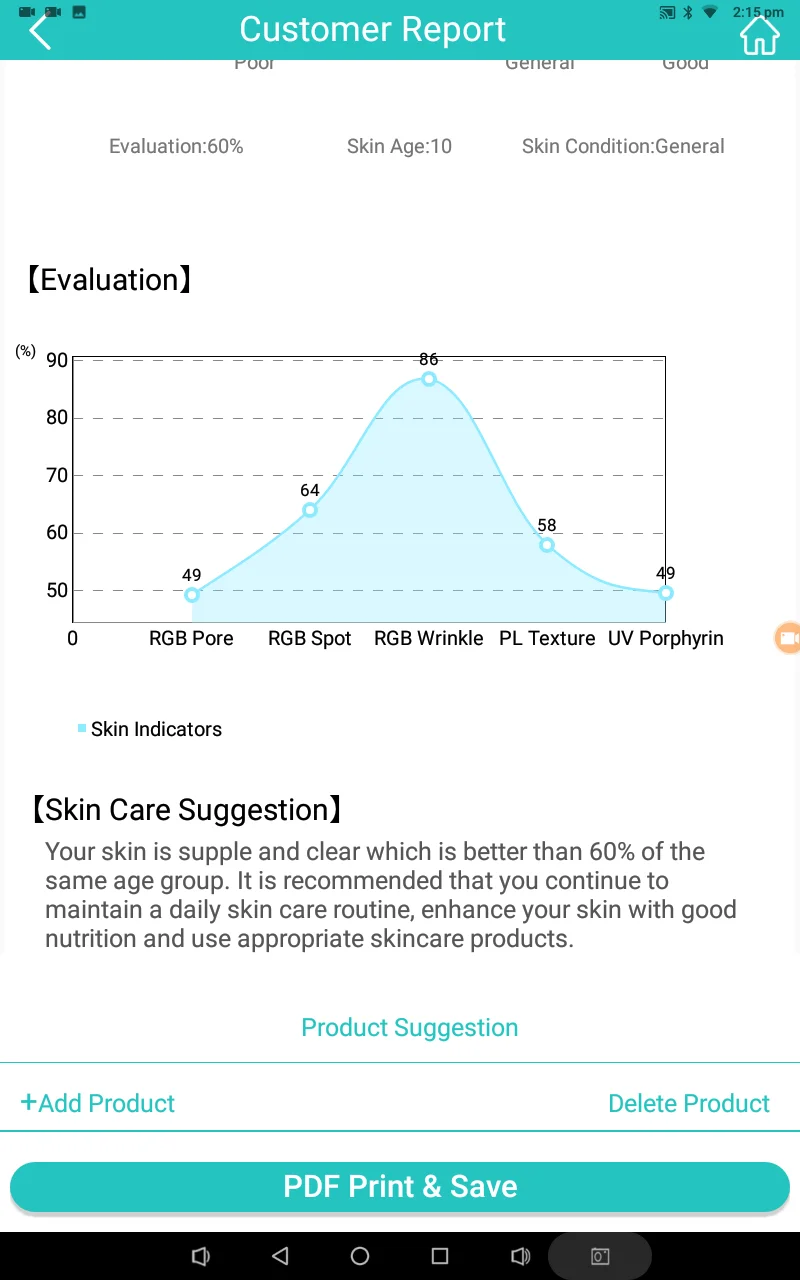Viewport: 800px width, 1280px height.
Task: Click the PL Texture data point at 58
Action: pyautogui.click(x=547, y=545)
